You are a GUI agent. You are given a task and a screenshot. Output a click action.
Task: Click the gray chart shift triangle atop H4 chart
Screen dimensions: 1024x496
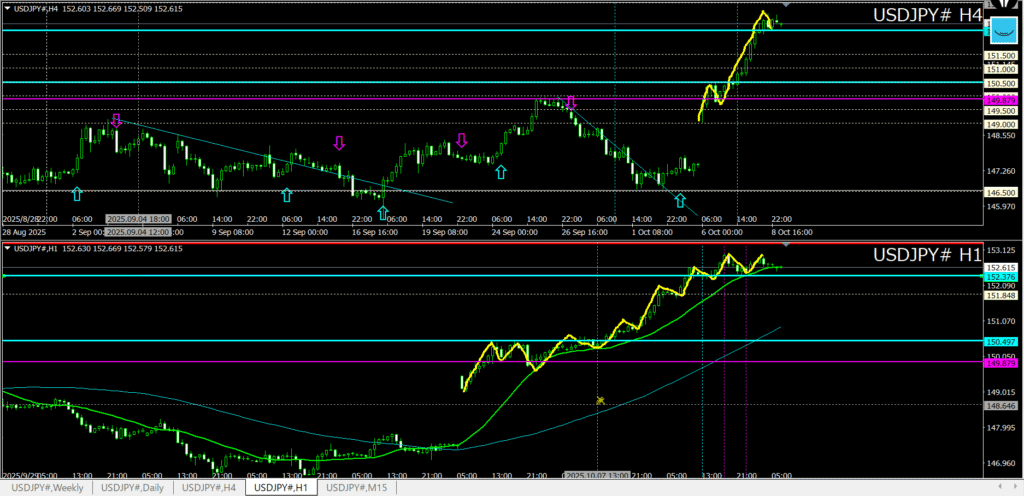(x=786, y=6)
